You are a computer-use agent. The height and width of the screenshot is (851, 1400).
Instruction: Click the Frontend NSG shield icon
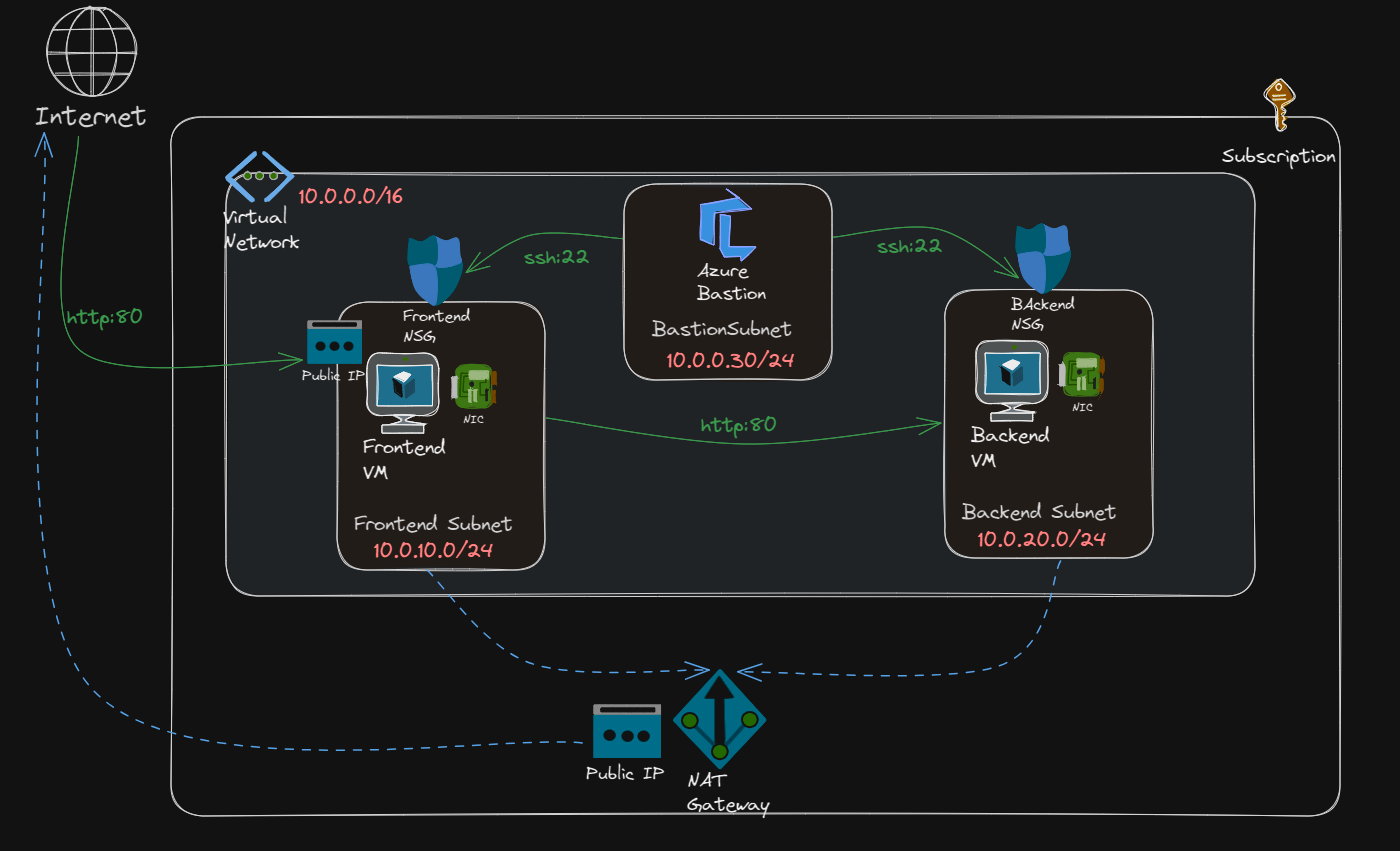tap(435, 270)
